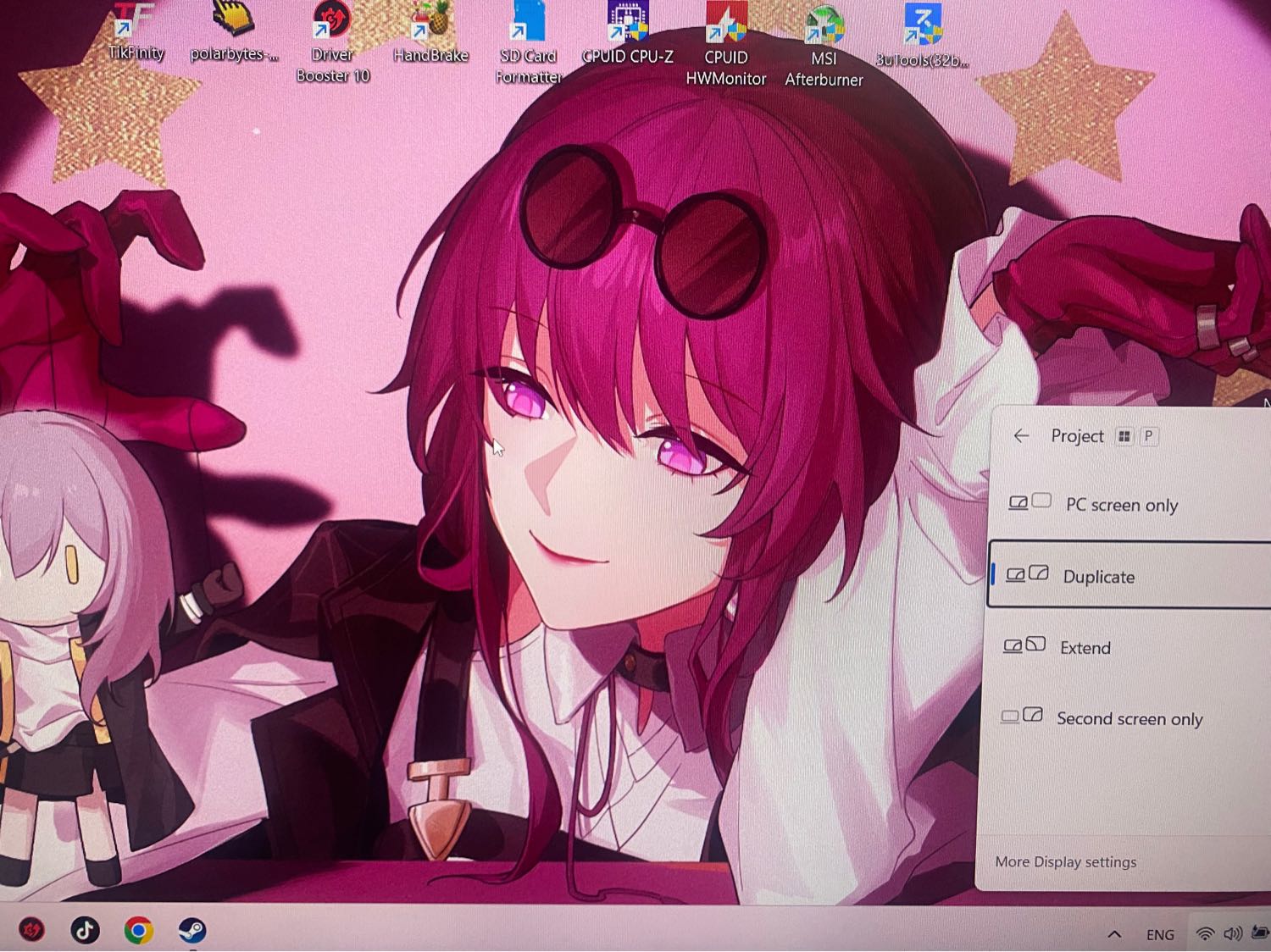
Task: Select Duplicate projection mode
Action: click(1129, 575)
